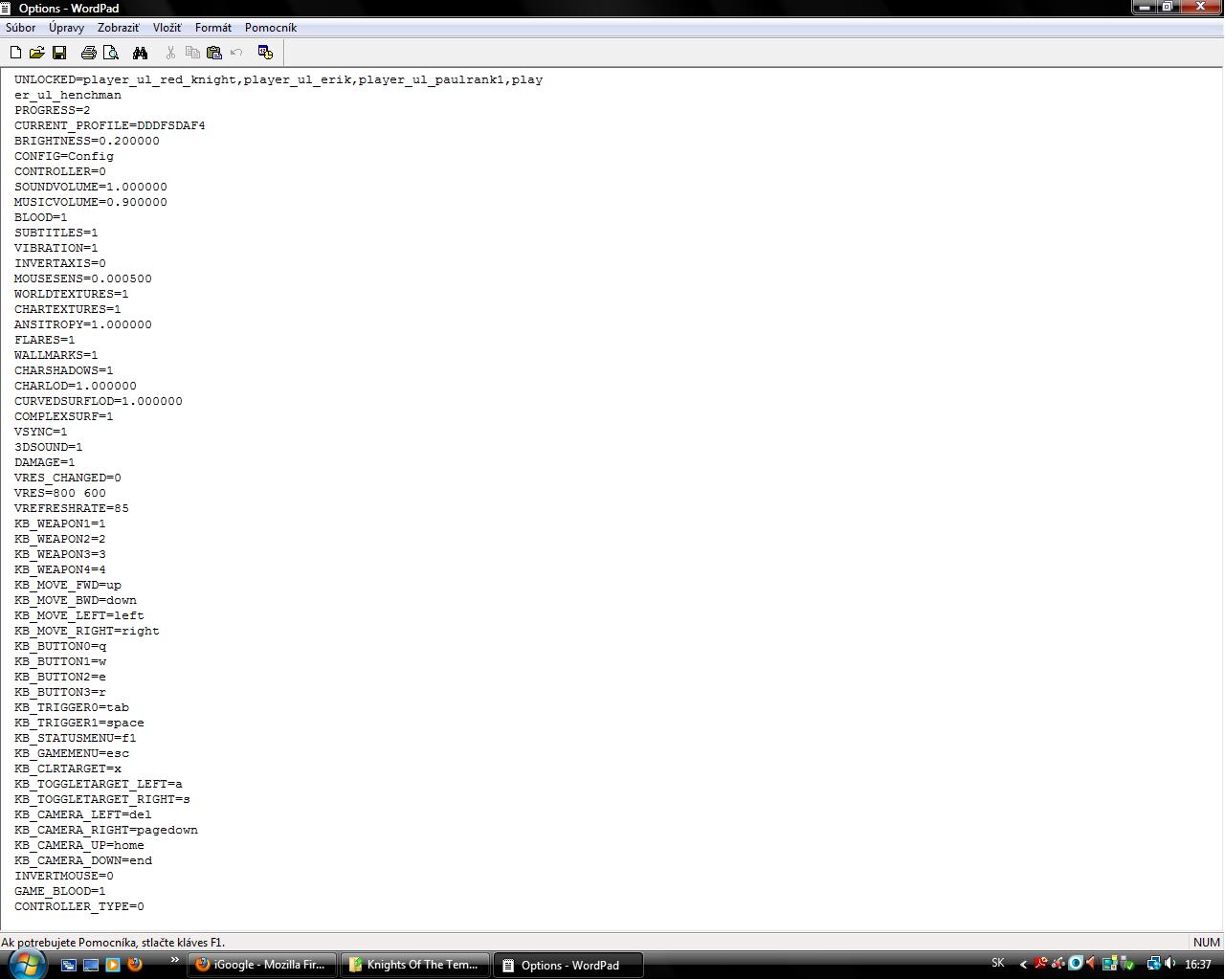This screenshot has width=1225, height=980.
Task: Open Print Preview from toolbar
Action: (111, 53)
